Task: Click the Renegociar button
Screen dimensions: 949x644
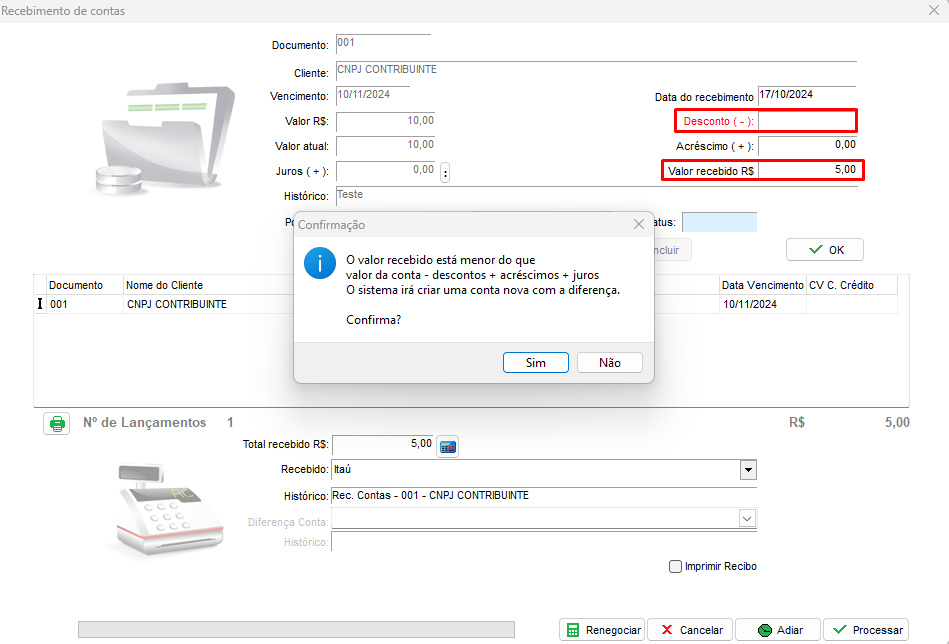Action: [601, 630]
